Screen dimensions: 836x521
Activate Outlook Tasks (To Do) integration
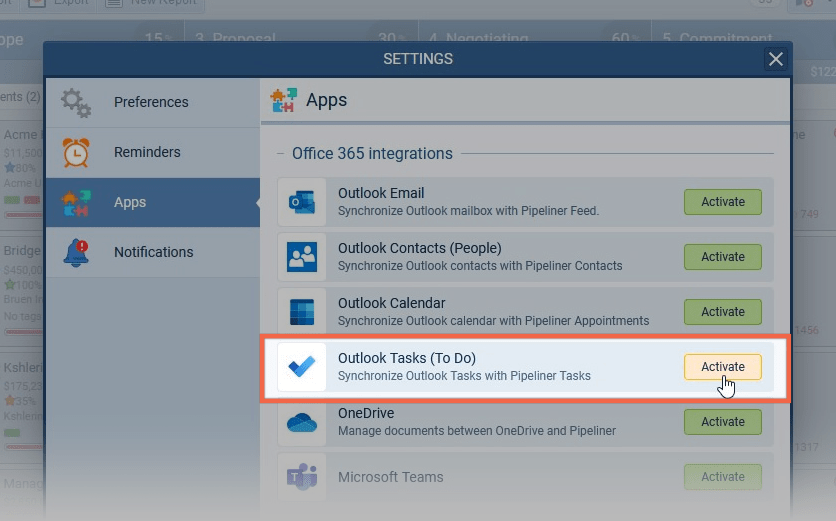tap(722, 367)
